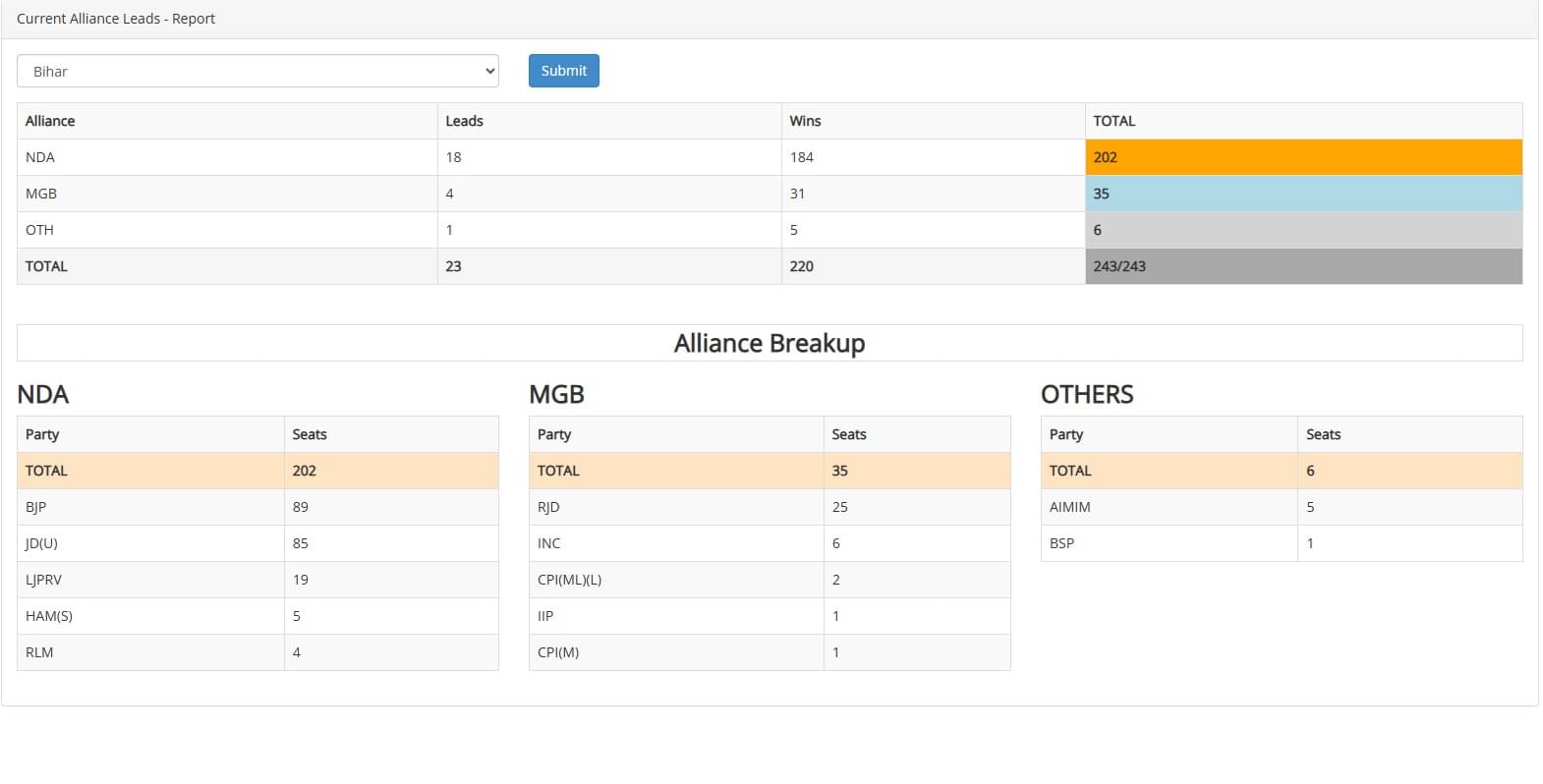
Task: Click the Submit button
Action: (563, 71)
